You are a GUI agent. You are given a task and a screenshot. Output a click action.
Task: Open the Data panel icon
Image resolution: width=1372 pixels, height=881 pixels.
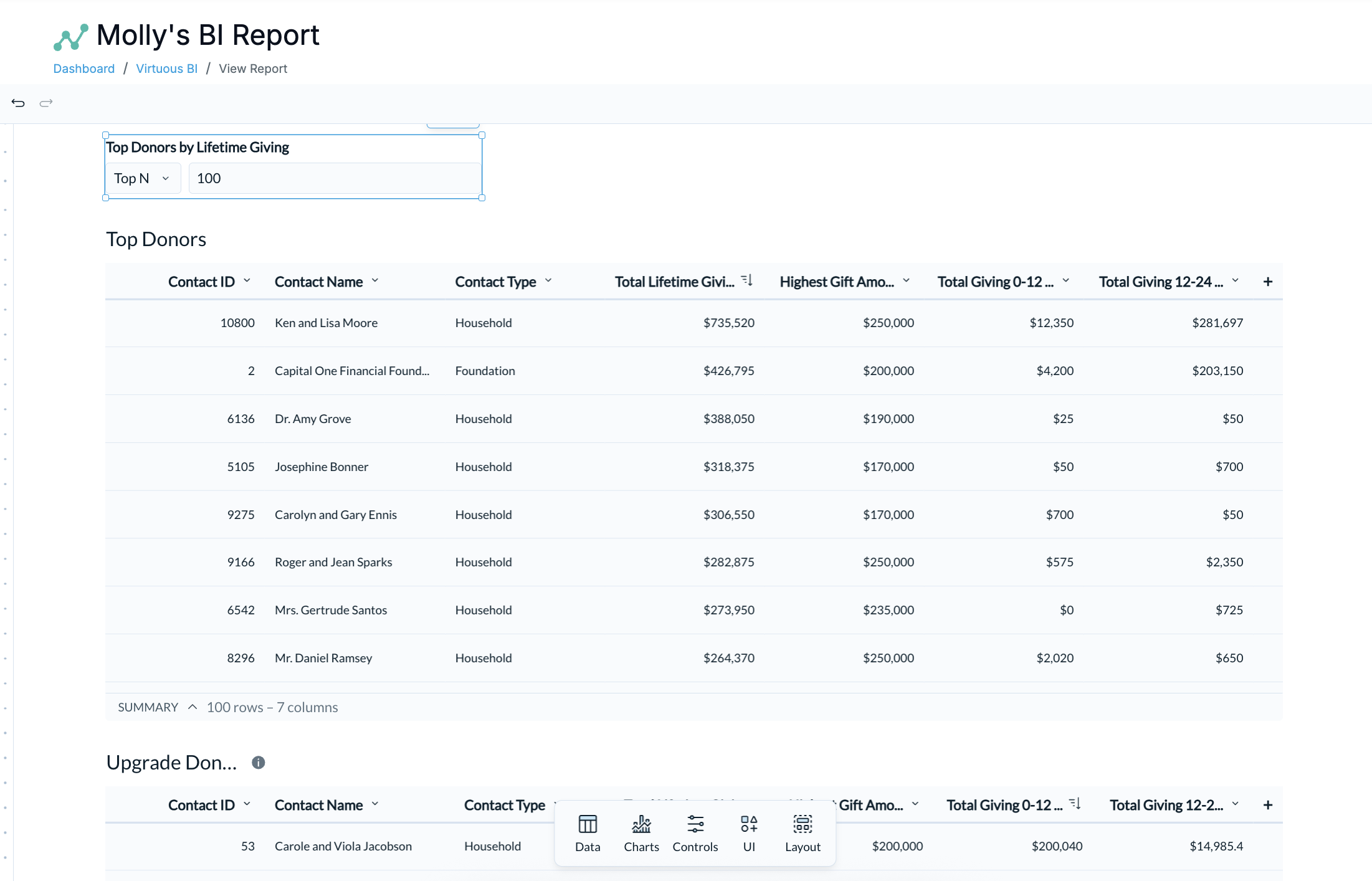pos(588,833)
